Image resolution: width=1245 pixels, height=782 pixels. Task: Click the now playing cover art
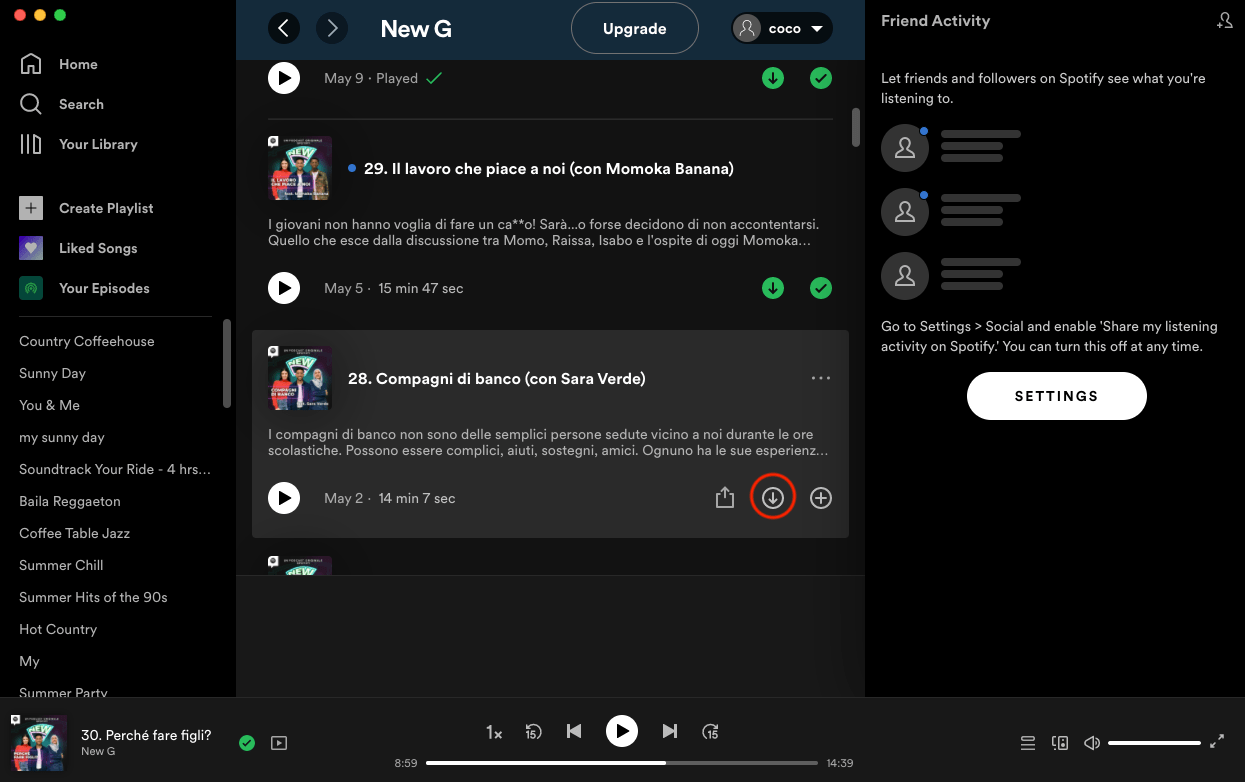tap(38, 743)
